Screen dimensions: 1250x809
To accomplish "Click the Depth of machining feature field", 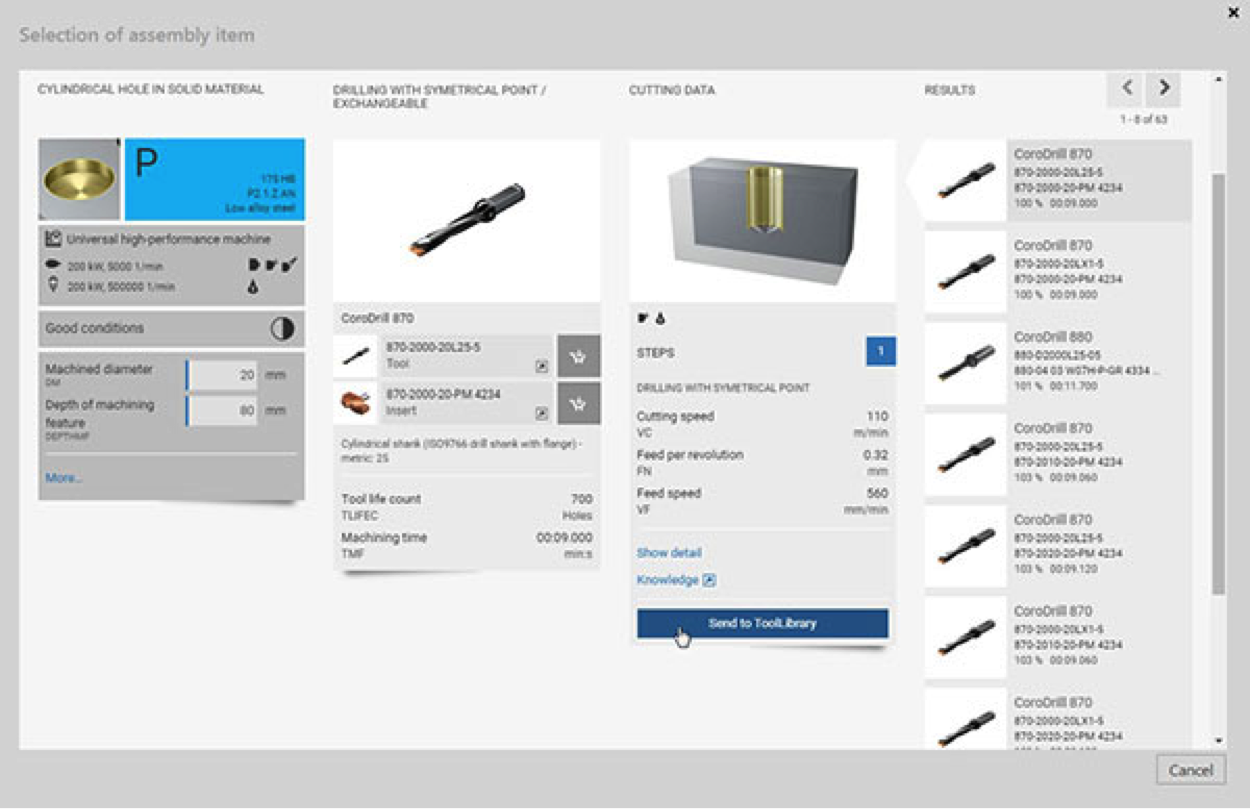I will tap(222, 411).
